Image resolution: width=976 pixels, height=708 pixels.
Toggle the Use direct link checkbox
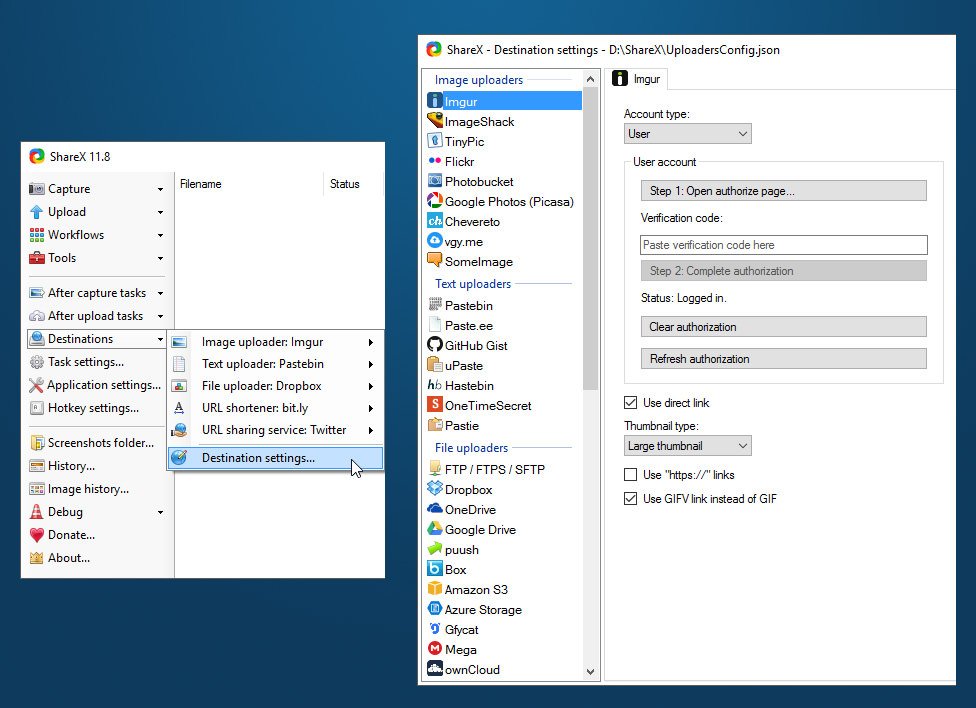tap(631, 403)
